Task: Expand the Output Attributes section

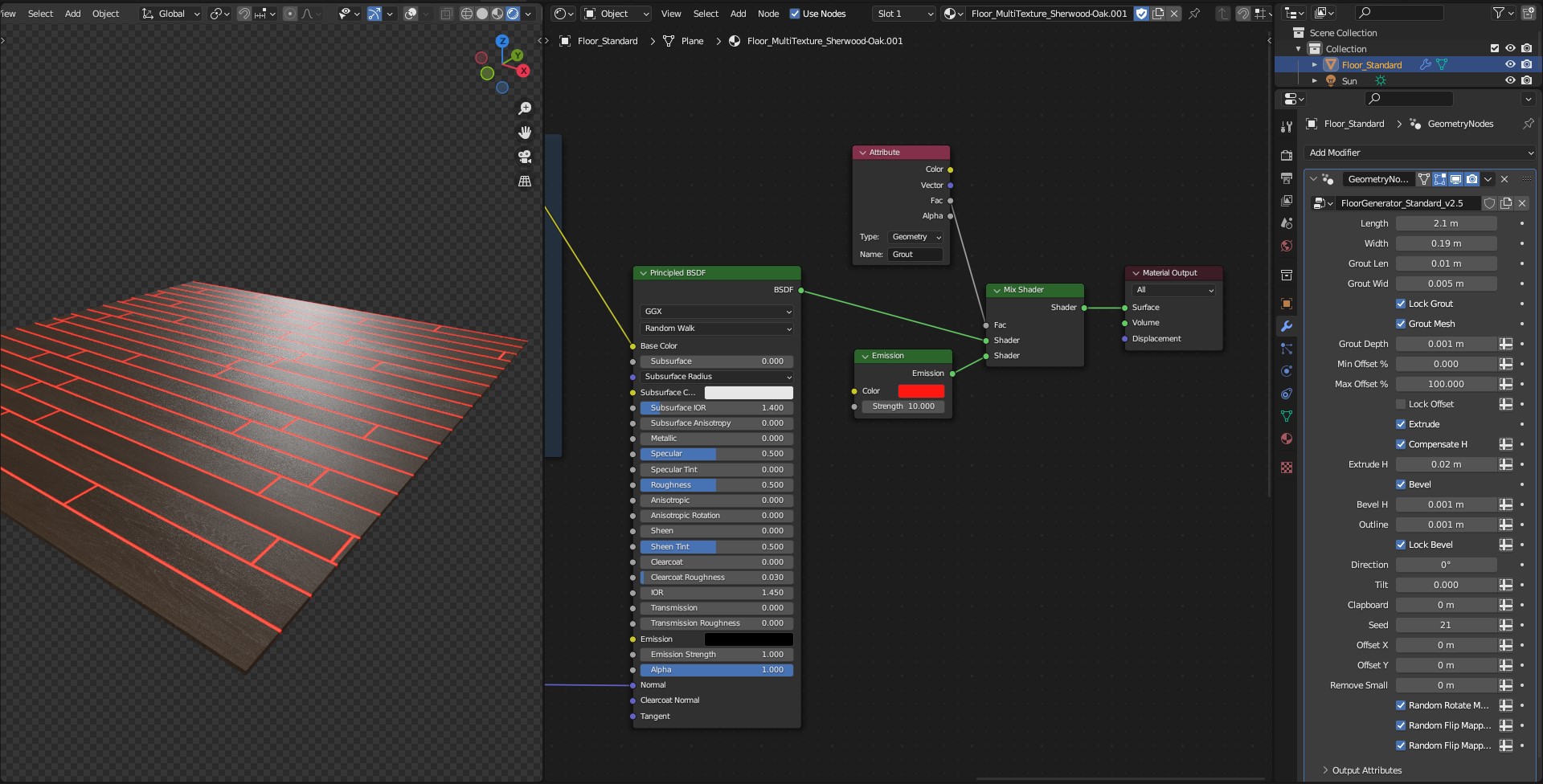Action: [x=1365, y=770]
